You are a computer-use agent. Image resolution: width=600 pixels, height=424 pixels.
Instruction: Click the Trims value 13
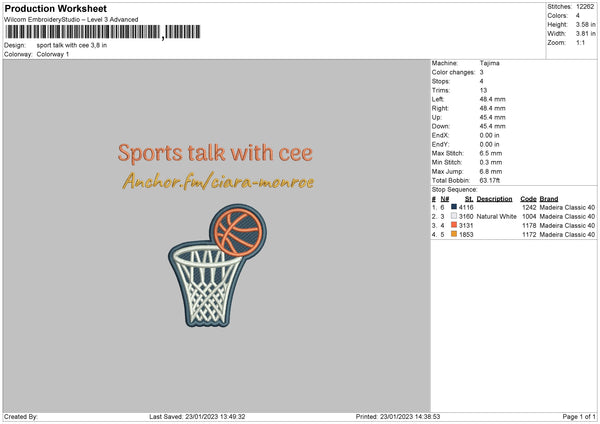pos(483,90)
